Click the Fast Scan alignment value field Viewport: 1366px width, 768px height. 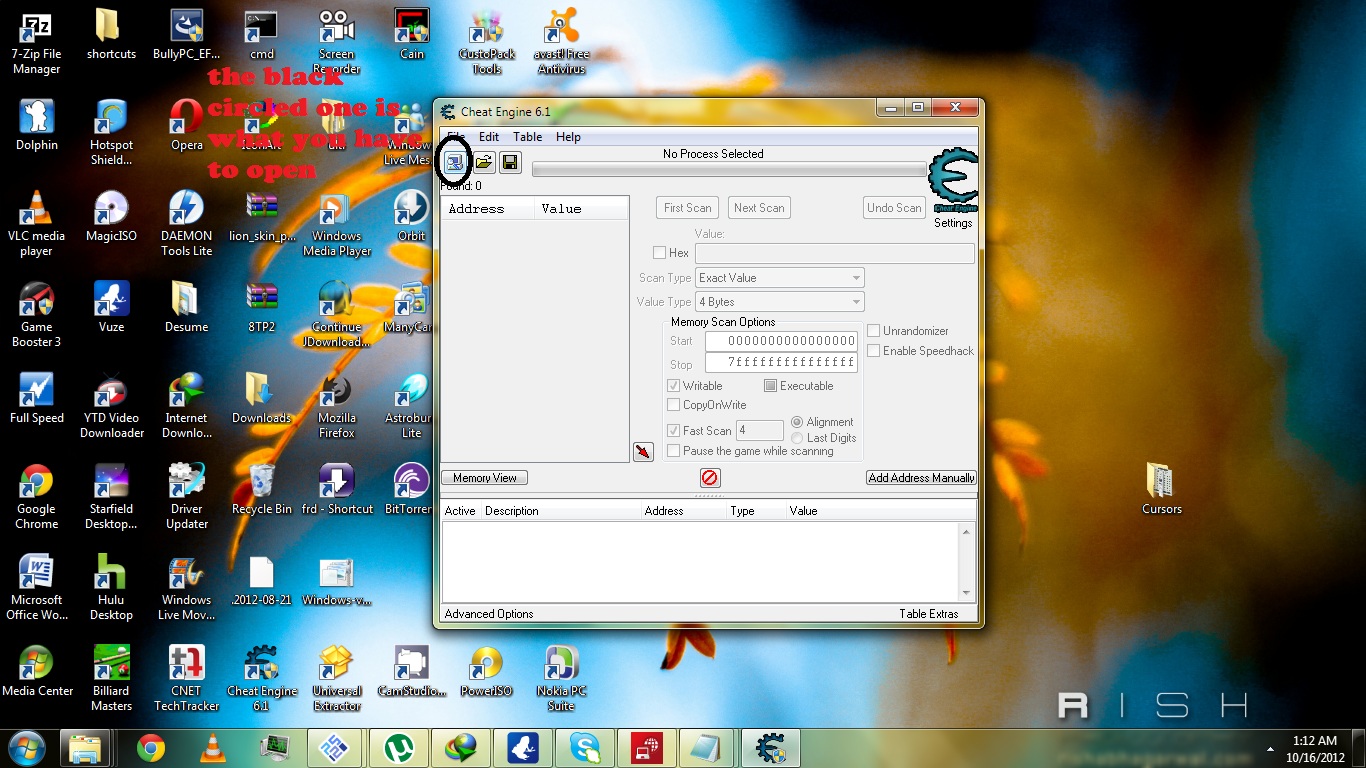tap(760, 431)
